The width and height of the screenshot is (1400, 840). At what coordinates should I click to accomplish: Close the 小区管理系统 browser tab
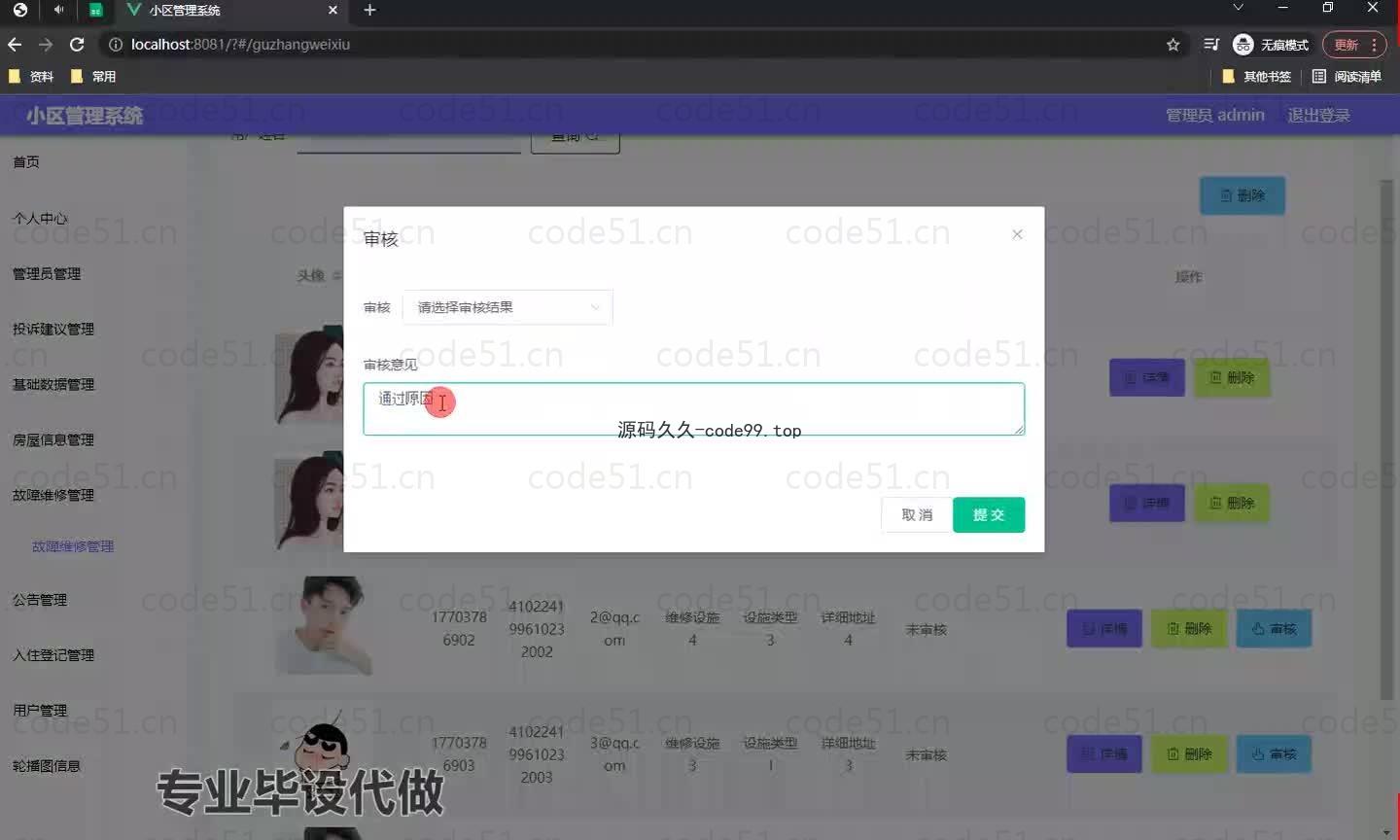(x=332, y=10)
